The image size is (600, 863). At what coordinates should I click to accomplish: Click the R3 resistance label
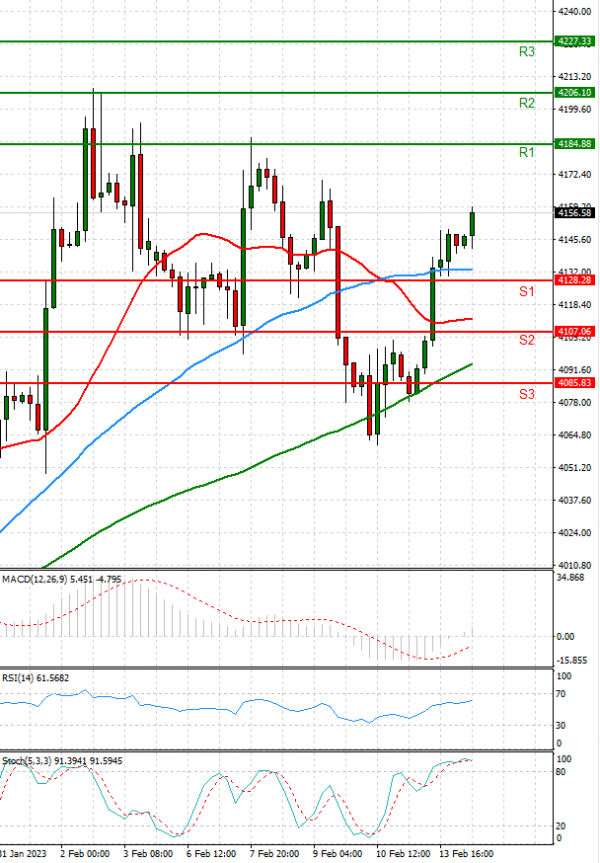(527, 52)
